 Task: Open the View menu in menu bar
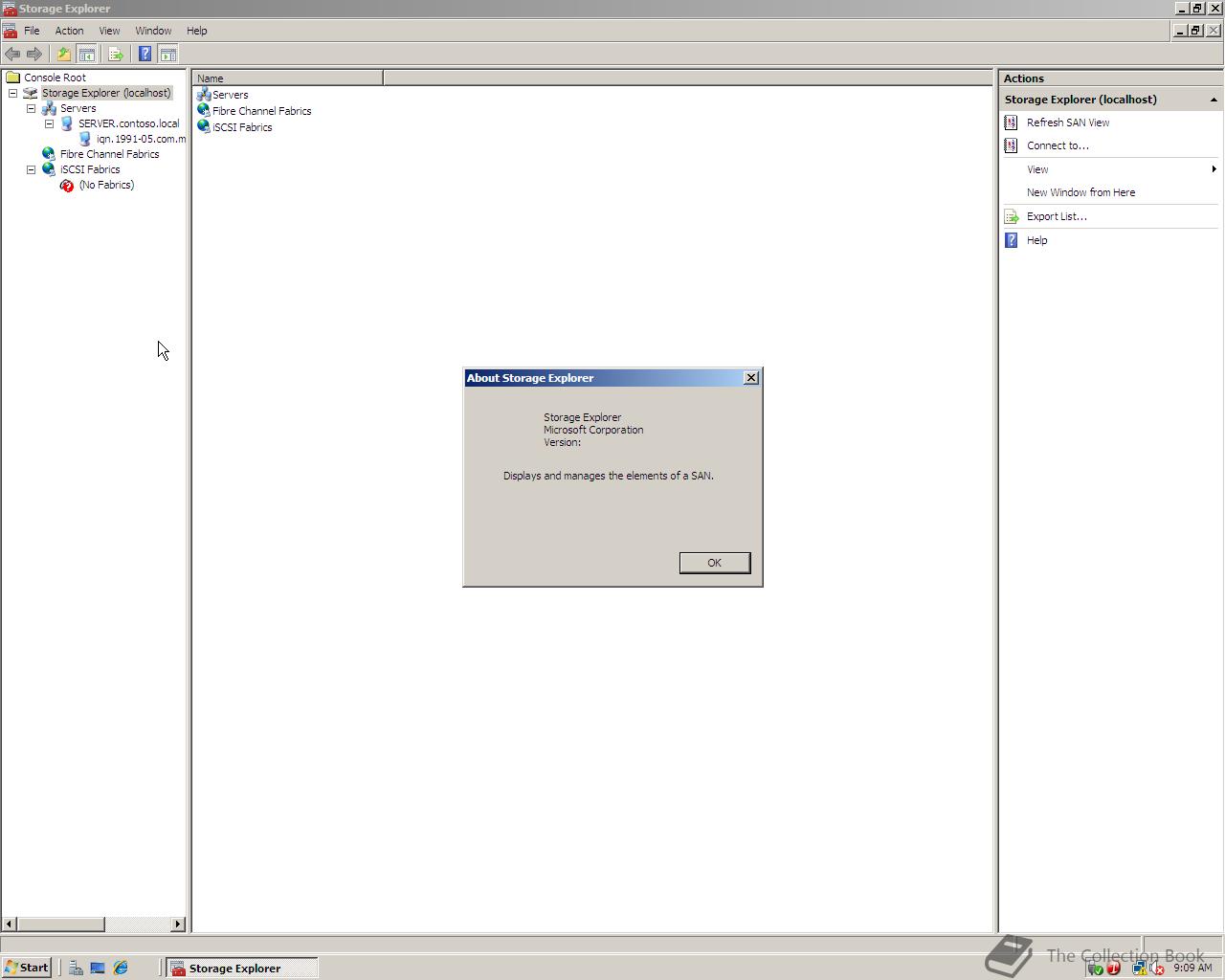(x=109, y=31)
